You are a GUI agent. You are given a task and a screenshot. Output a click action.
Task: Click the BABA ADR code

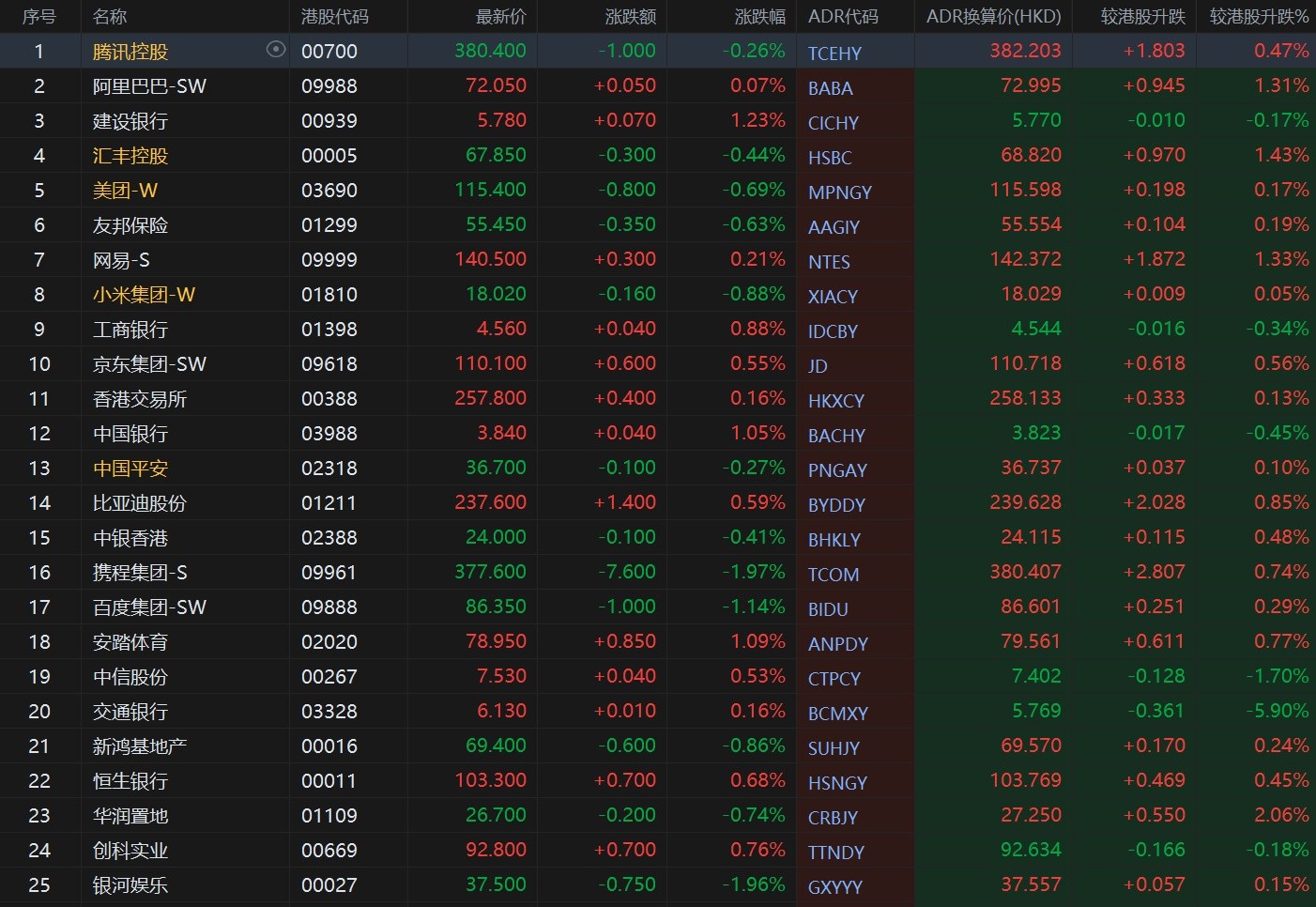coord(830,88)
